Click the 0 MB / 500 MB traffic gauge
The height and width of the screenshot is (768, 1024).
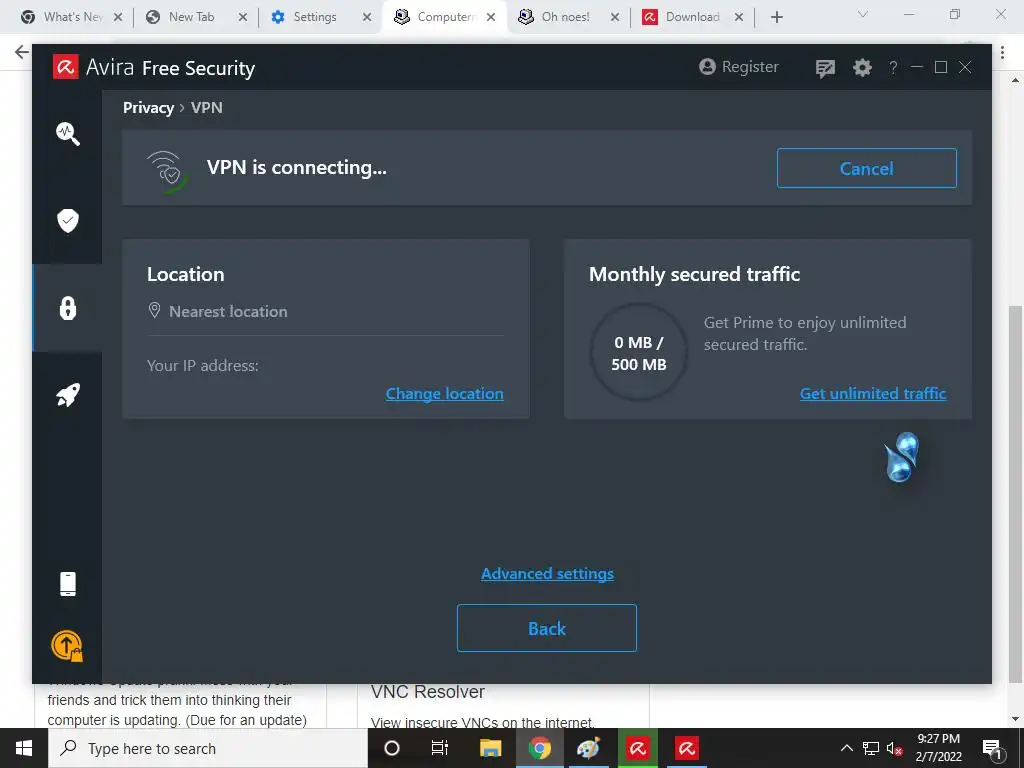tap(639, 353)
